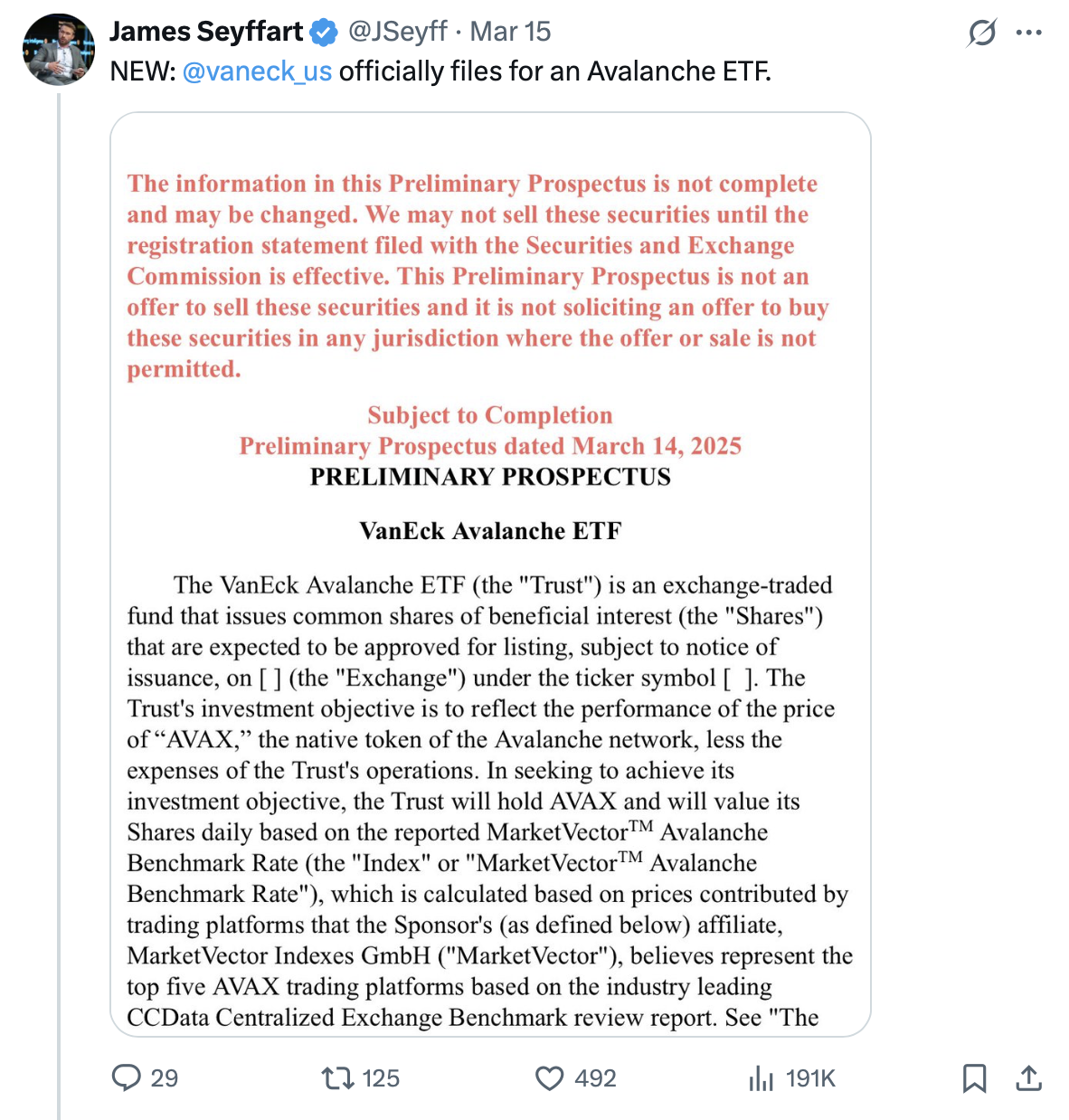View the reply count of 29
Screen dimensions: 1069x1120
point(165,1078)
